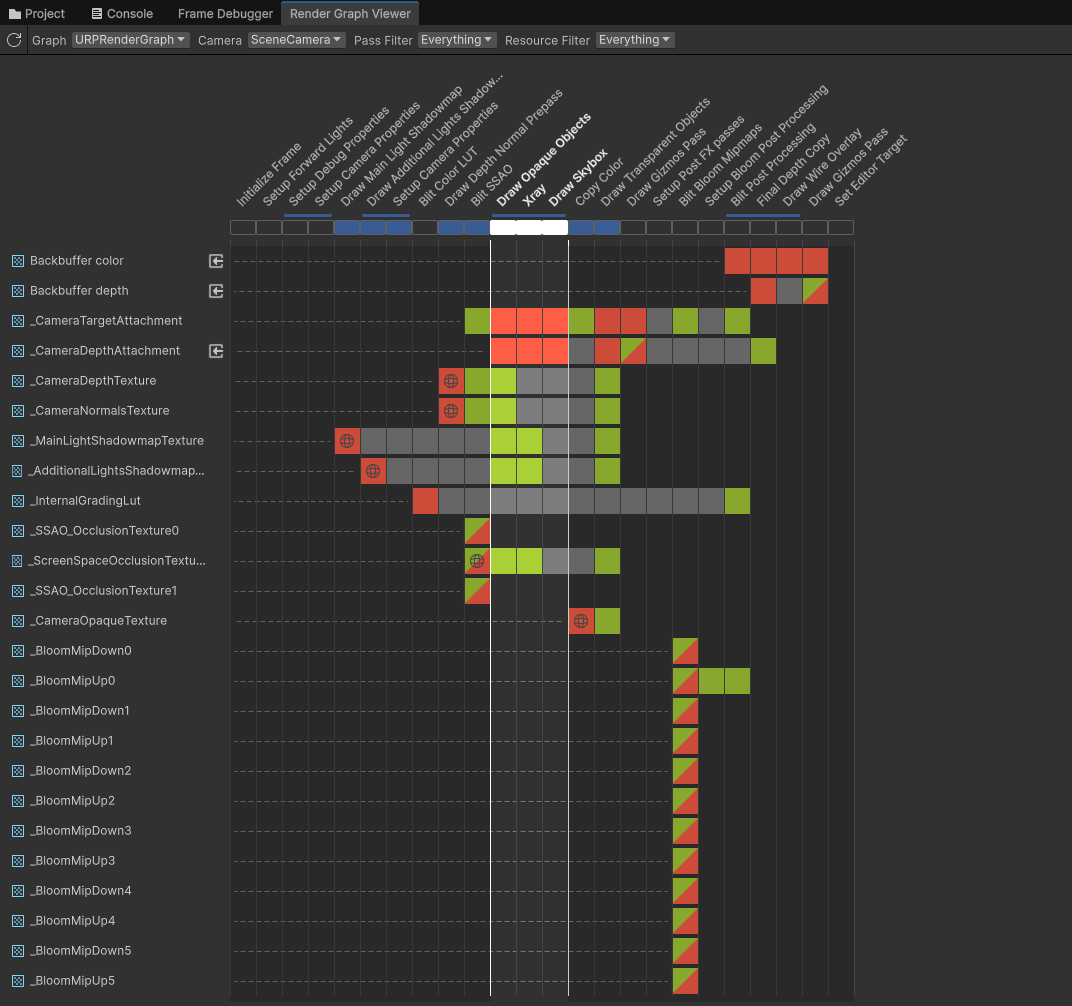This screenshot has width=1072, height=1006.
Task: Select the Draw Skybox pass label
Action: pyautogui.click(x=578, y=177)
